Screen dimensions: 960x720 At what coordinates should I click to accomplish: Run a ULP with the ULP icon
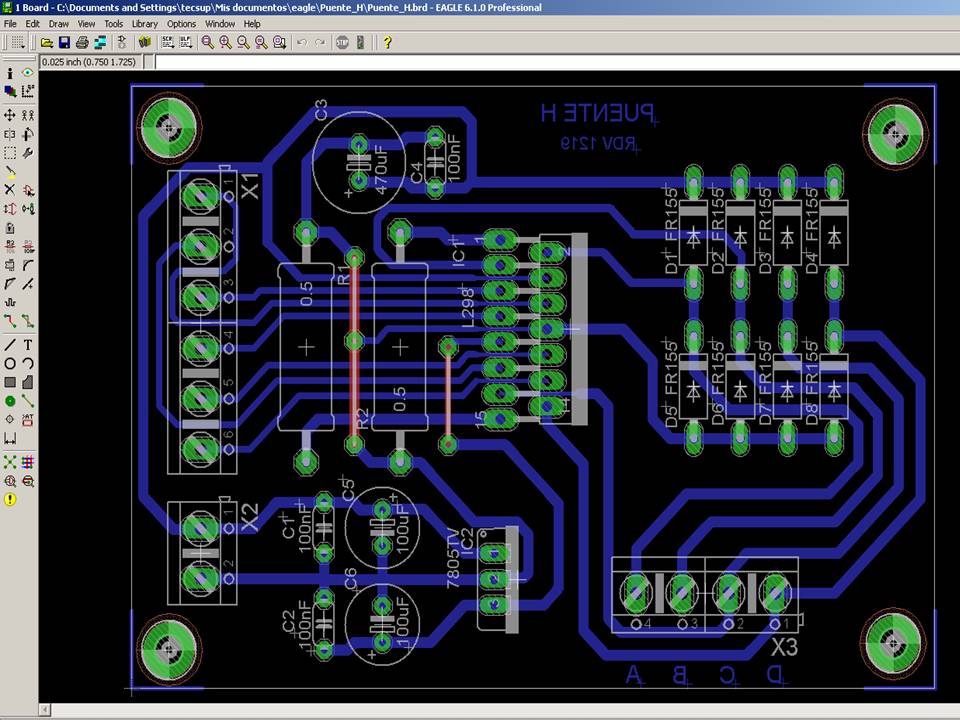pyautogui.click(x=186, y=42)
